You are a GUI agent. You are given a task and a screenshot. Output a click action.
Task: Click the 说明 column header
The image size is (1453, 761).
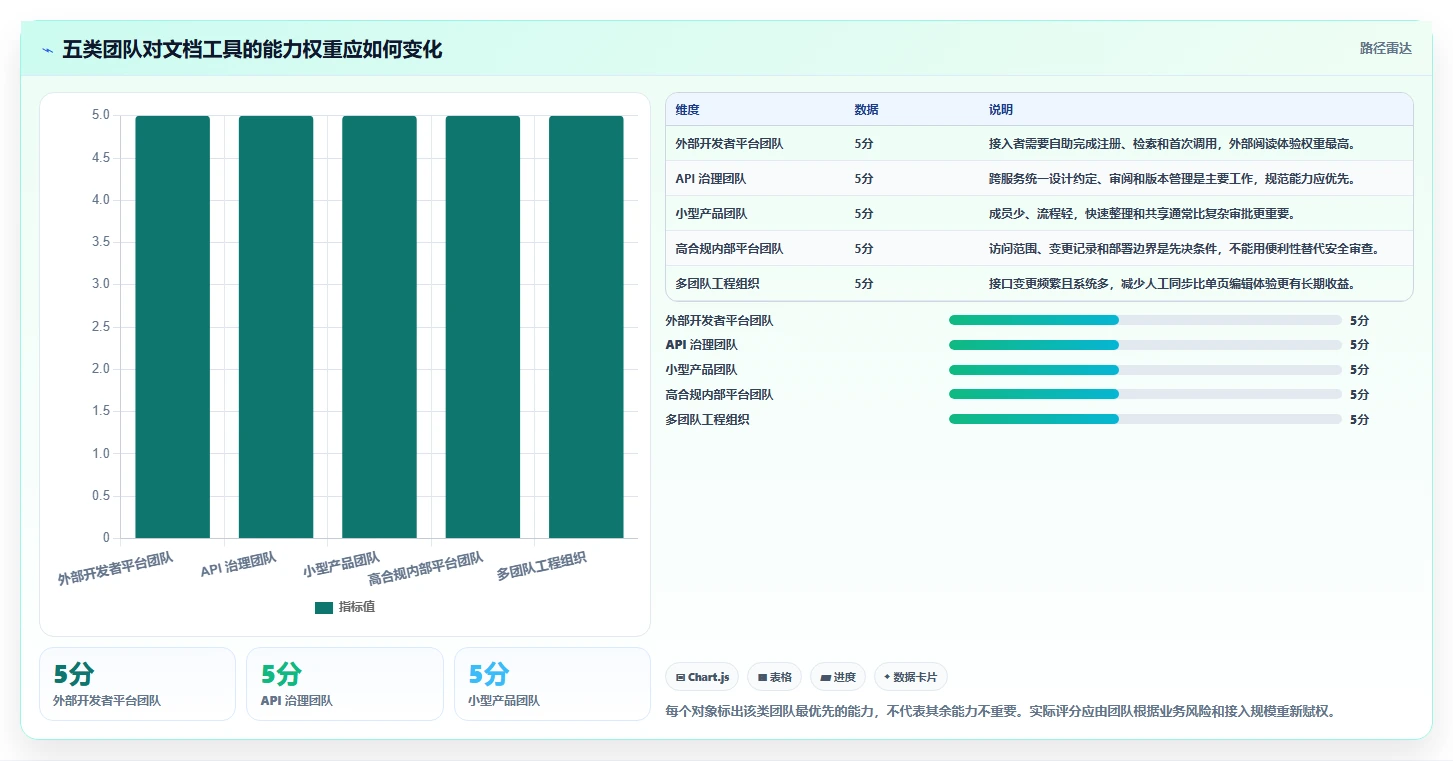coord(1000,109)
